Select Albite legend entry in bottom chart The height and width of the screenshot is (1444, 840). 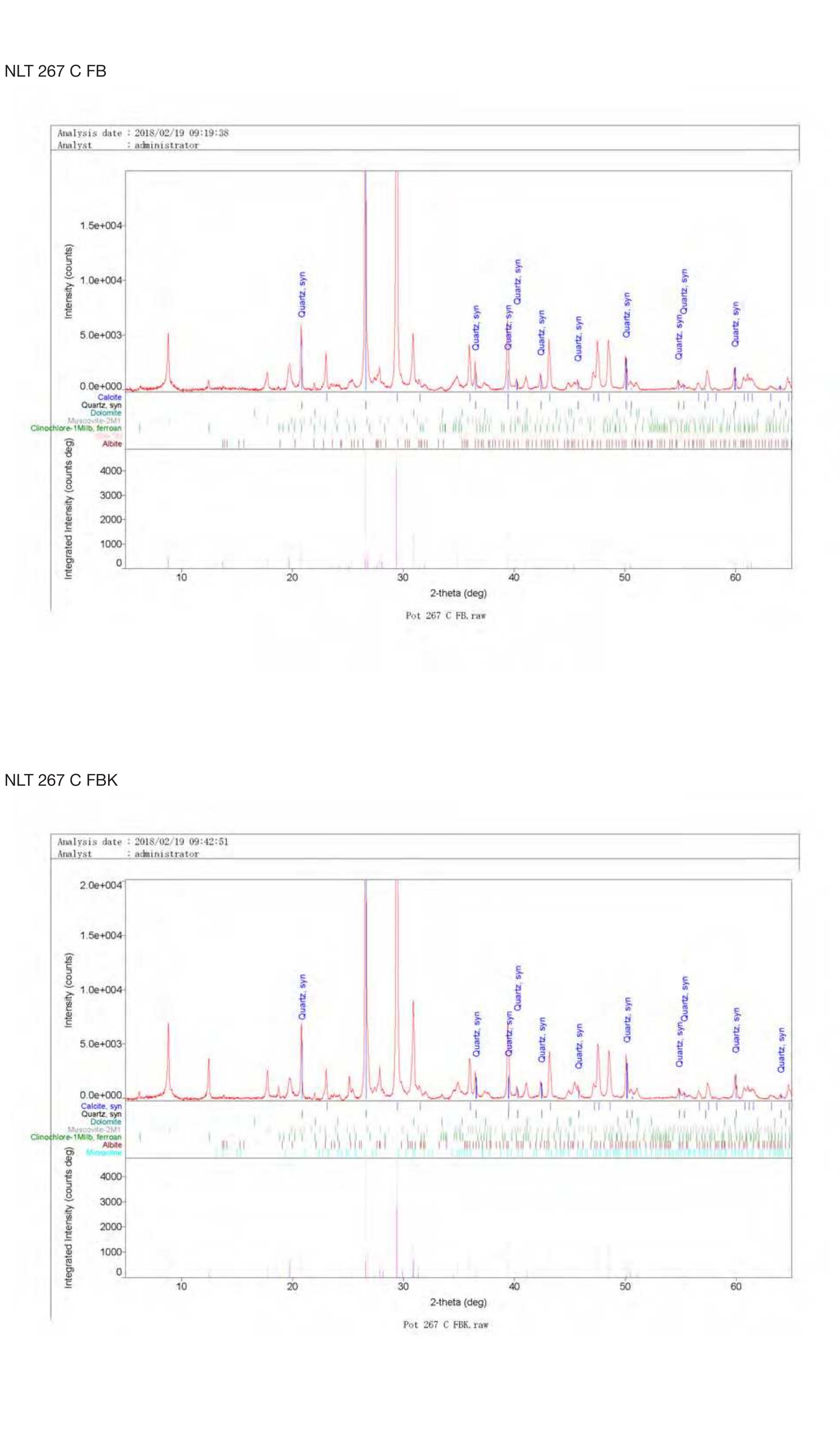(112, 1145)
